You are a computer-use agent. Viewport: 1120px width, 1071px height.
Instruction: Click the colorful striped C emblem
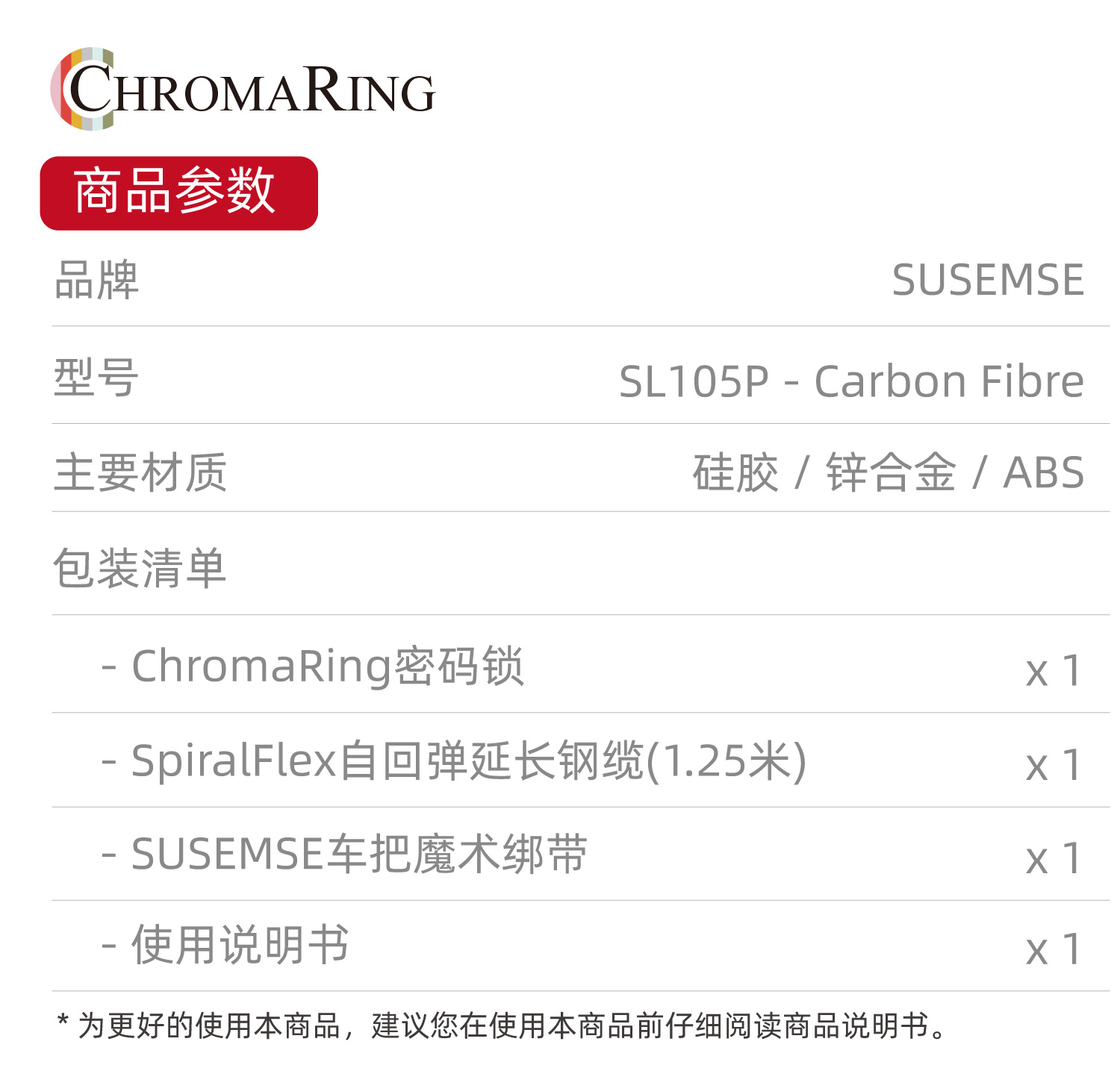coord(82,89)
